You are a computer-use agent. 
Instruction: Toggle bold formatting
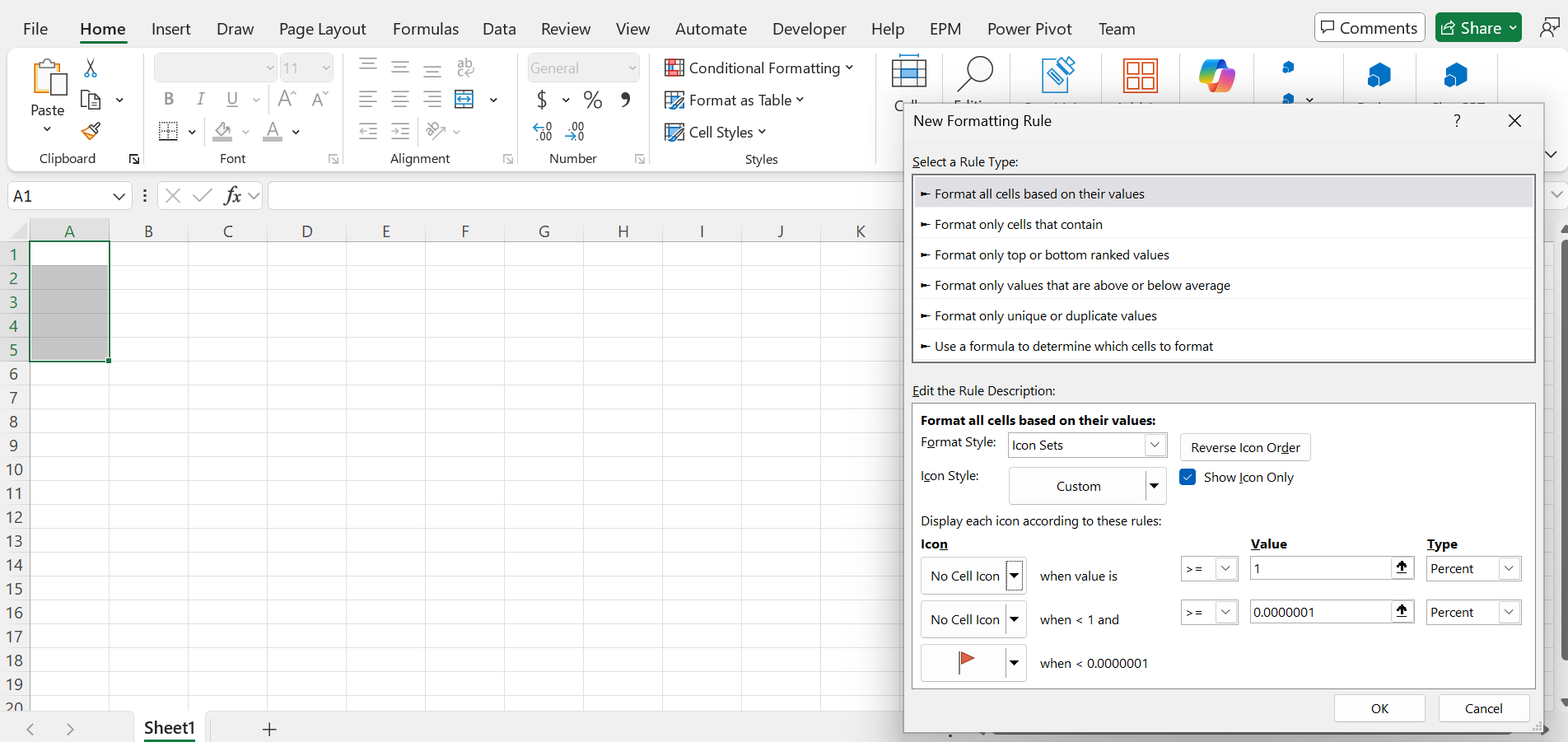[169, 99]
